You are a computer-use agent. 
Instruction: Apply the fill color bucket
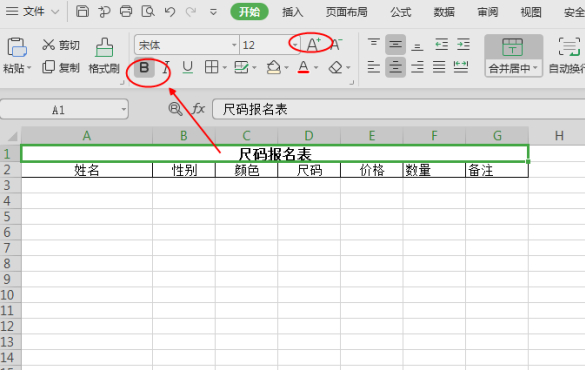point(273,68)
